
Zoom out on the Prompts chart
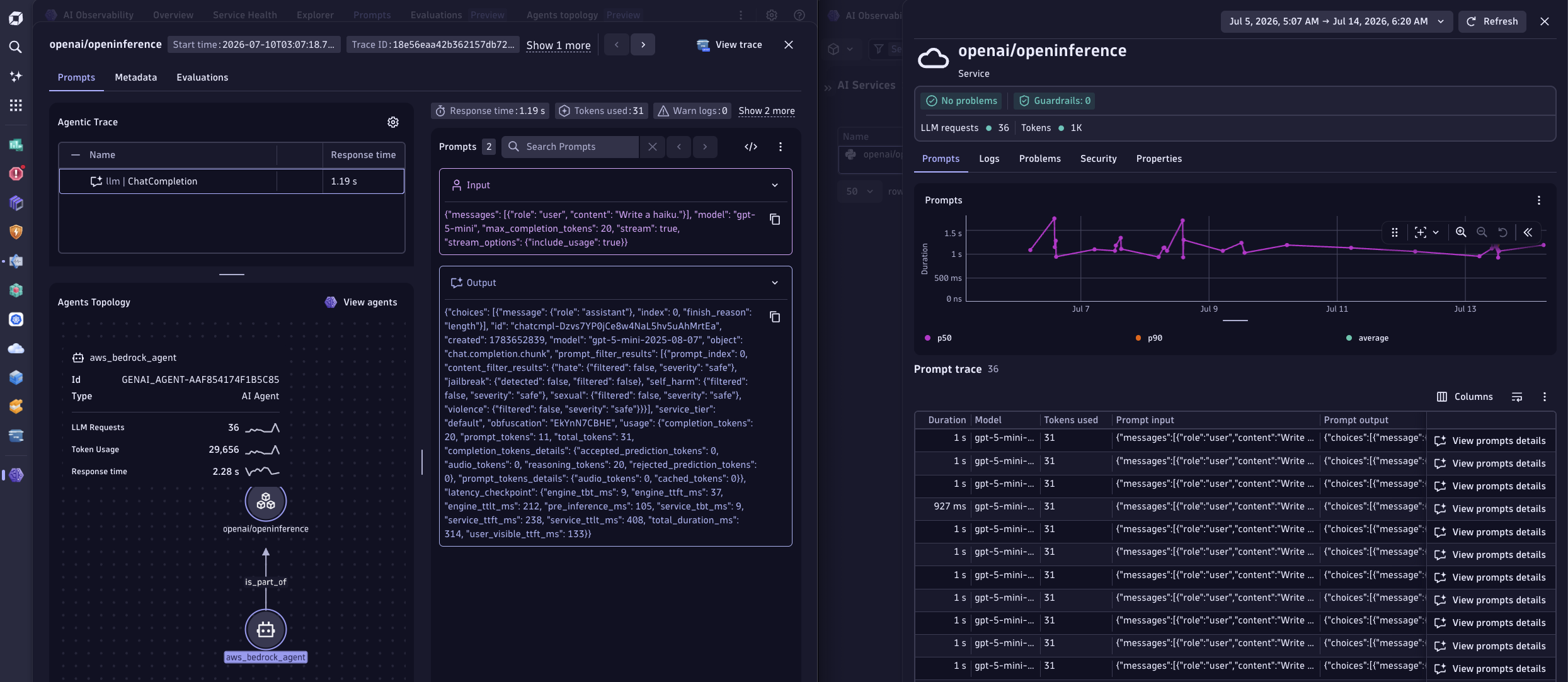point(1482,232)
